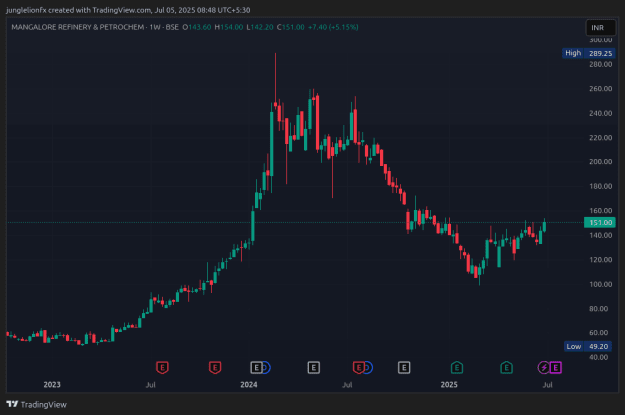Screen dimensions: 625x415
Task: Click the 100.00 price axis label
Action: (x=600, y=284)
